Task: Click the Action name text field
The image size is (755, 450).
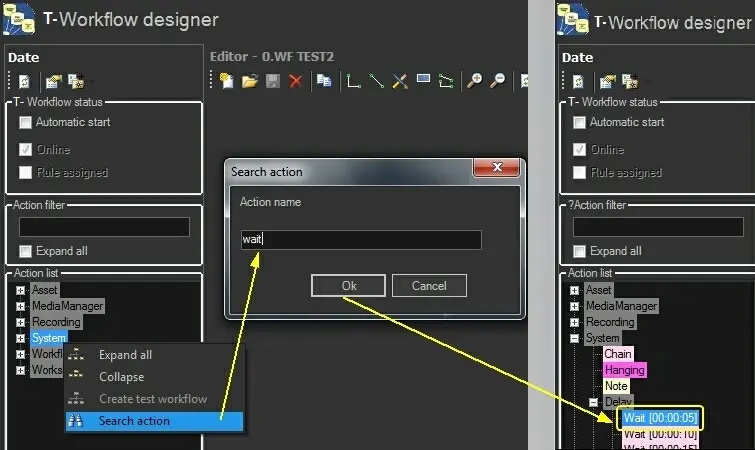Action: (x=361, y=240)
